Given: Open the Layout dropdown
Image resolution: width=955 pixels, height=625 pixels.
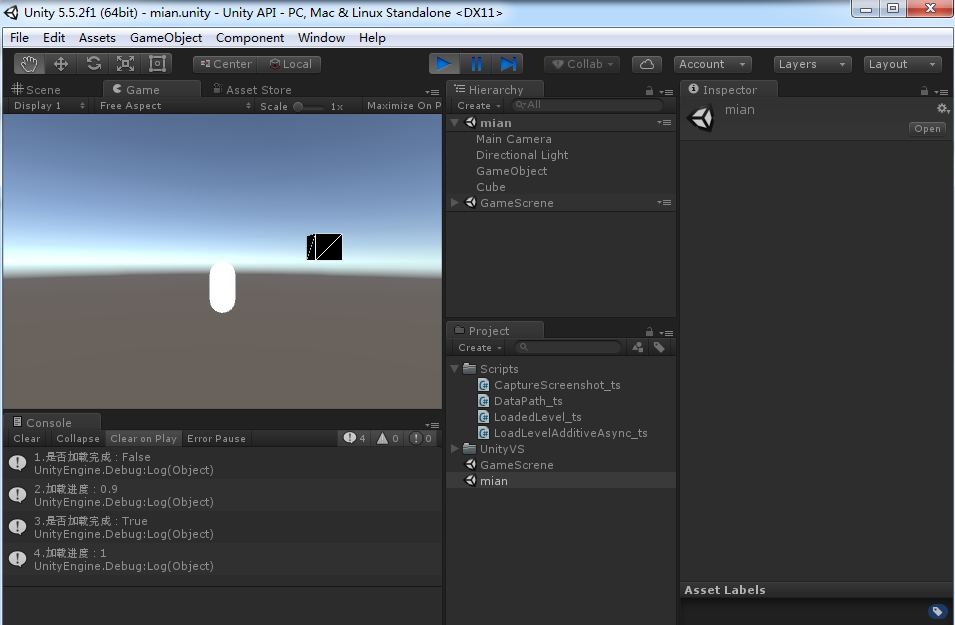Looking at the screenshot, I should (903, 64).
